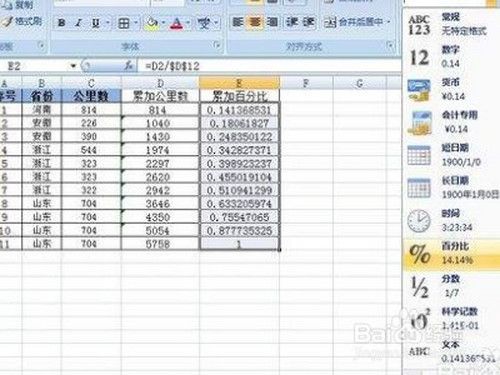Open Font group dialog launcher

click(217, 44)
